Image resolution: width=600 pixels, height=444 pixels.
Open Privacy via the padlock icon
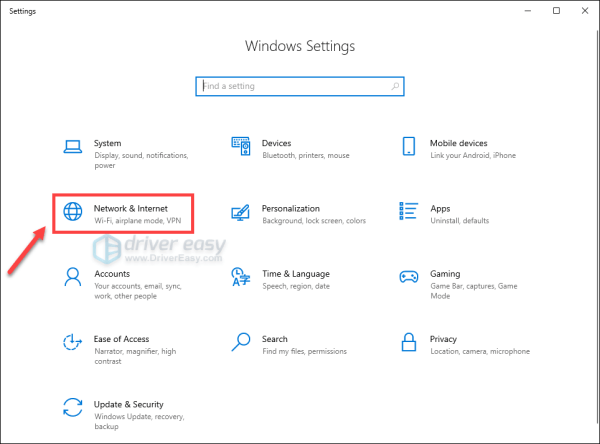coord(408,343)
